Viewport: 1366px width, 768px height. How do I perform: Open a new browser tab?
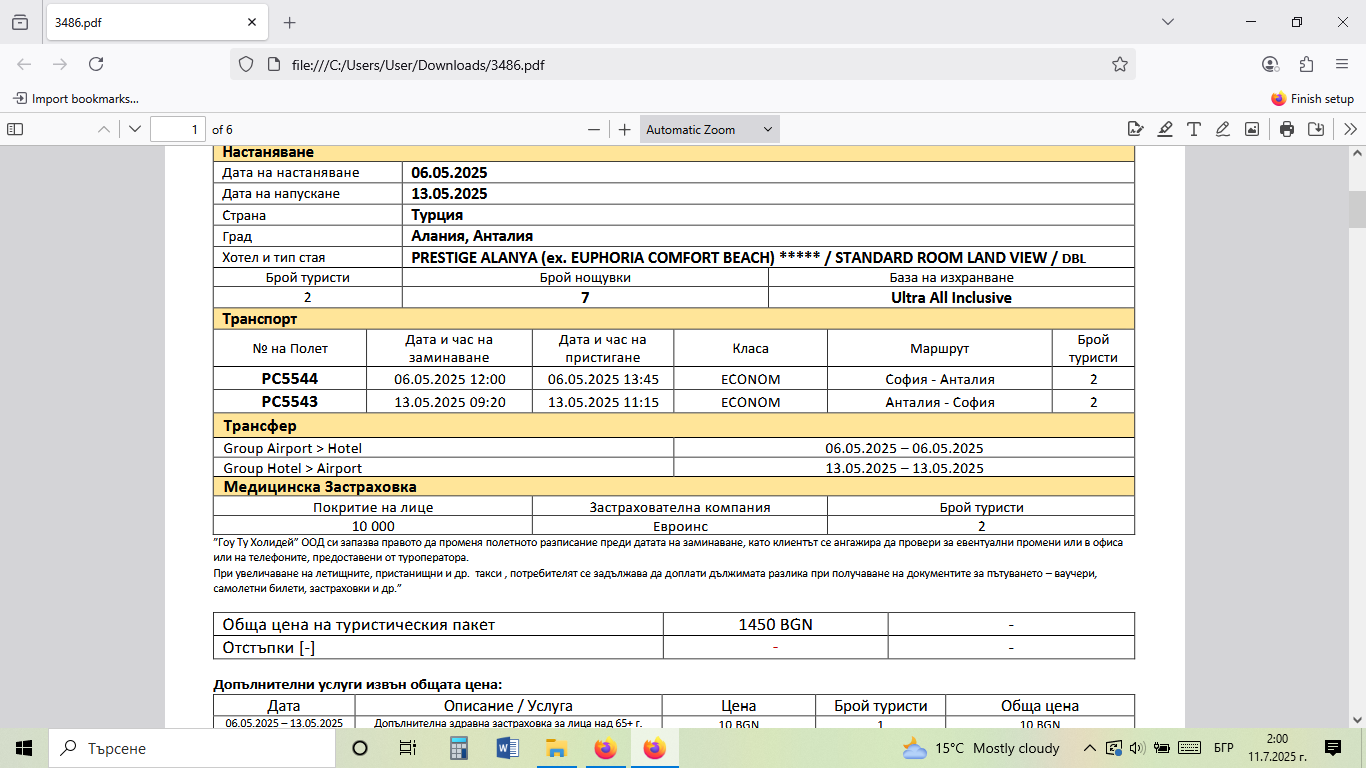[290, 22]
